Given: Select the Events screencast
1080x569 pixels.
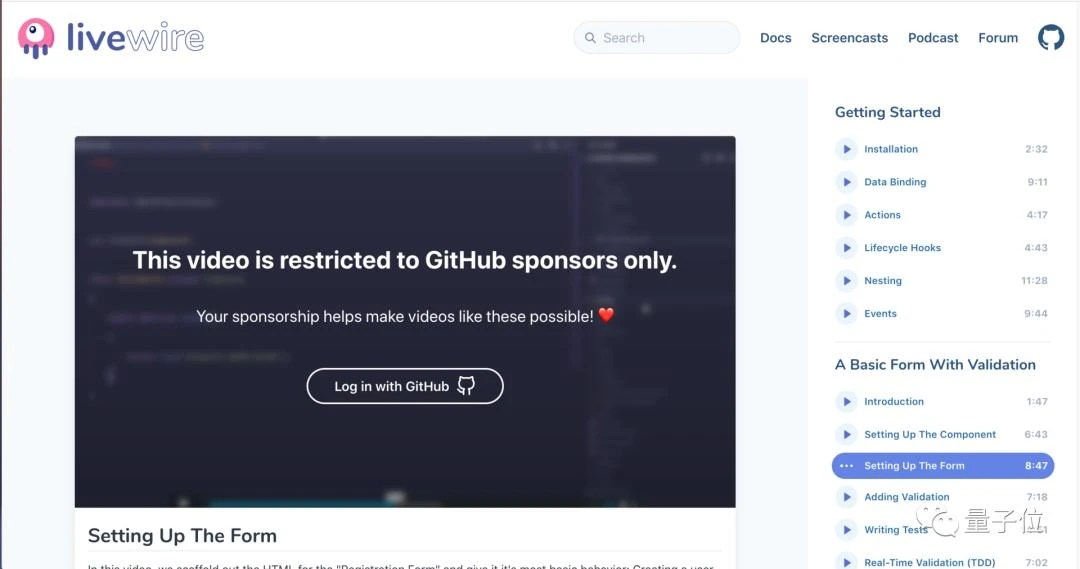Looking at the screenshot, I should tap(942, 313).
